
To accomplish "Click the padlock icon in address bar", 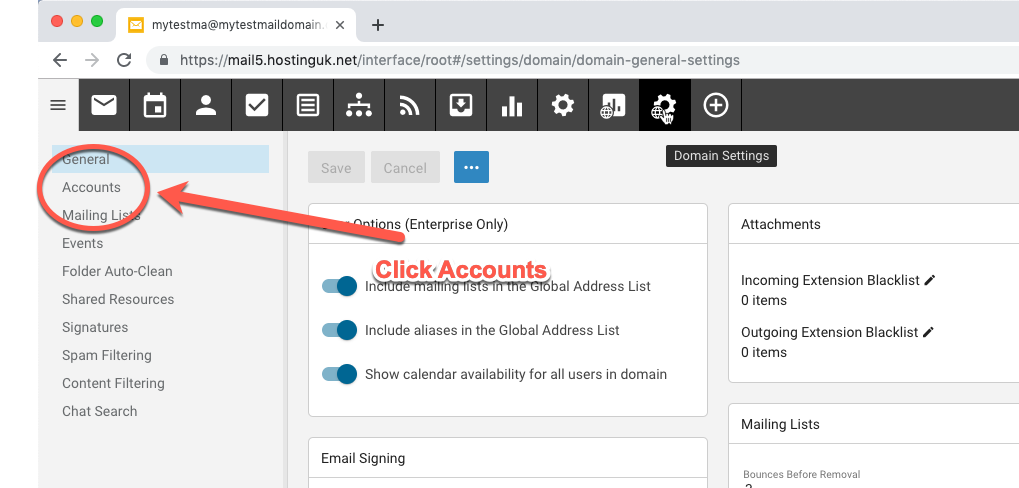I will 164,60.
